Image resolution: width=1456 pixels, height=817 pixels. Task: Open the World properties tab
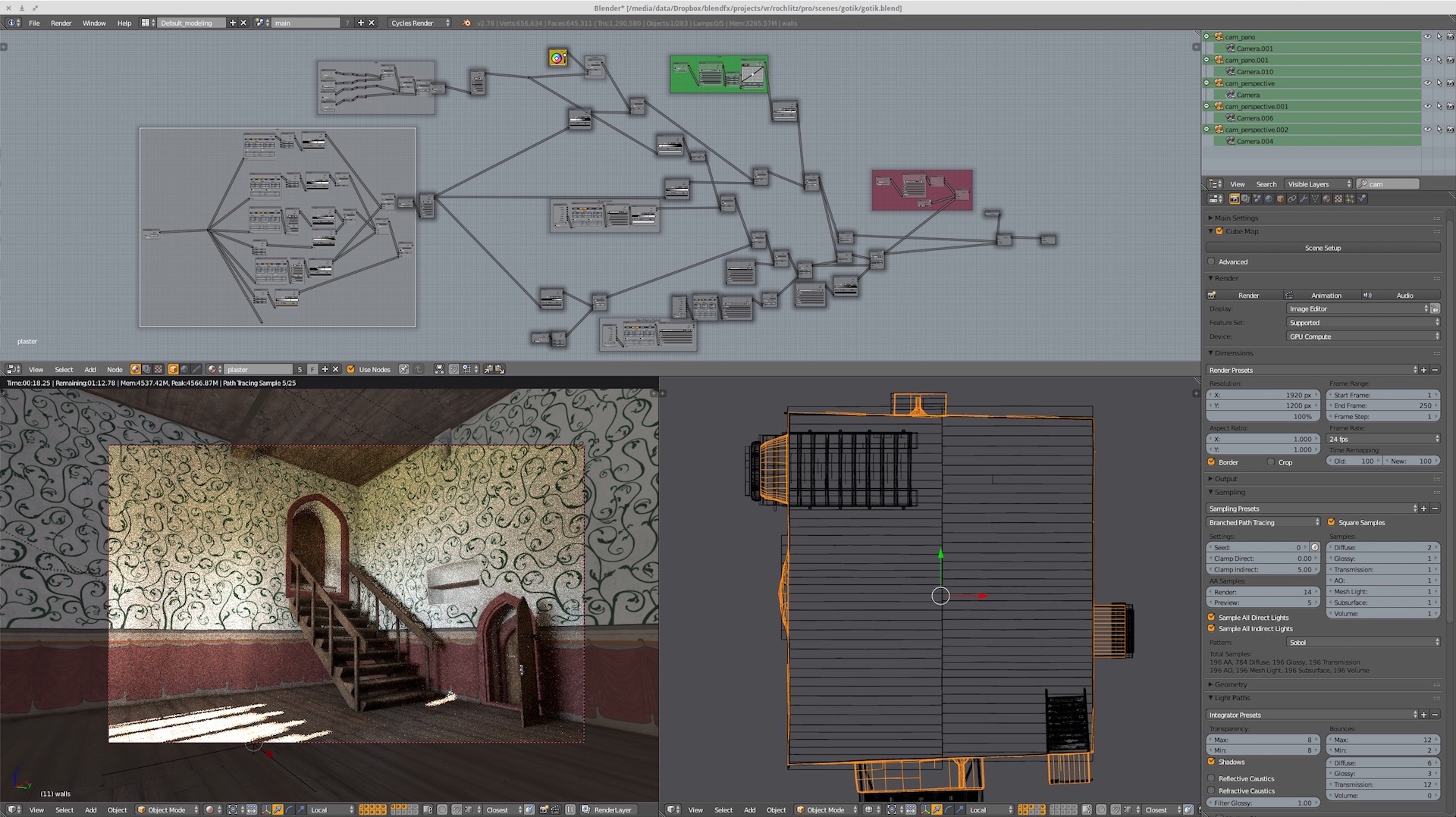1269,199
